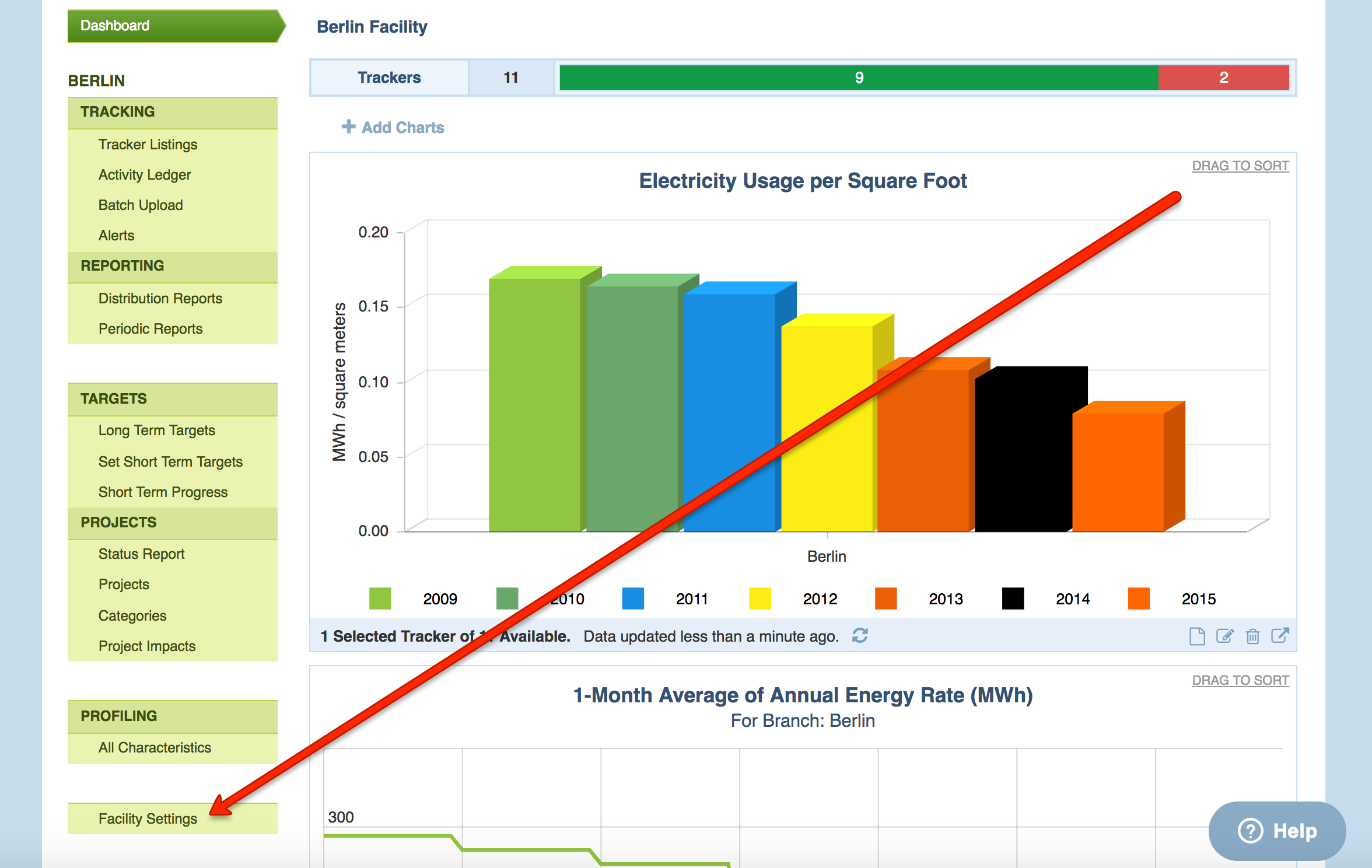Viewport: 1372px width, 868px height.
Task: Click the Help question mark icon
Action: [1250, 831]
